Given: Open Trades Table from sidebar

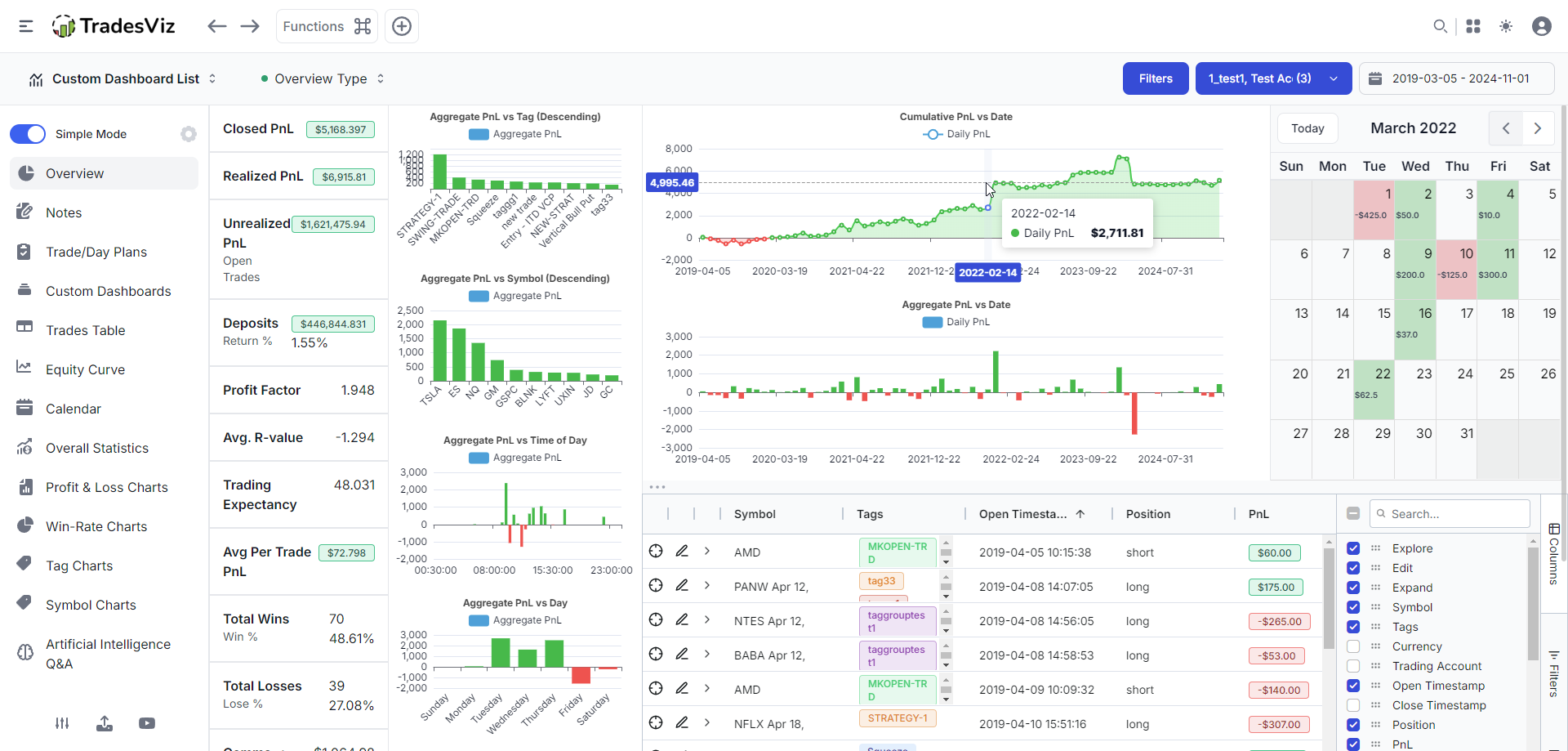Looking at the screenshot, I should click(85, 330).
